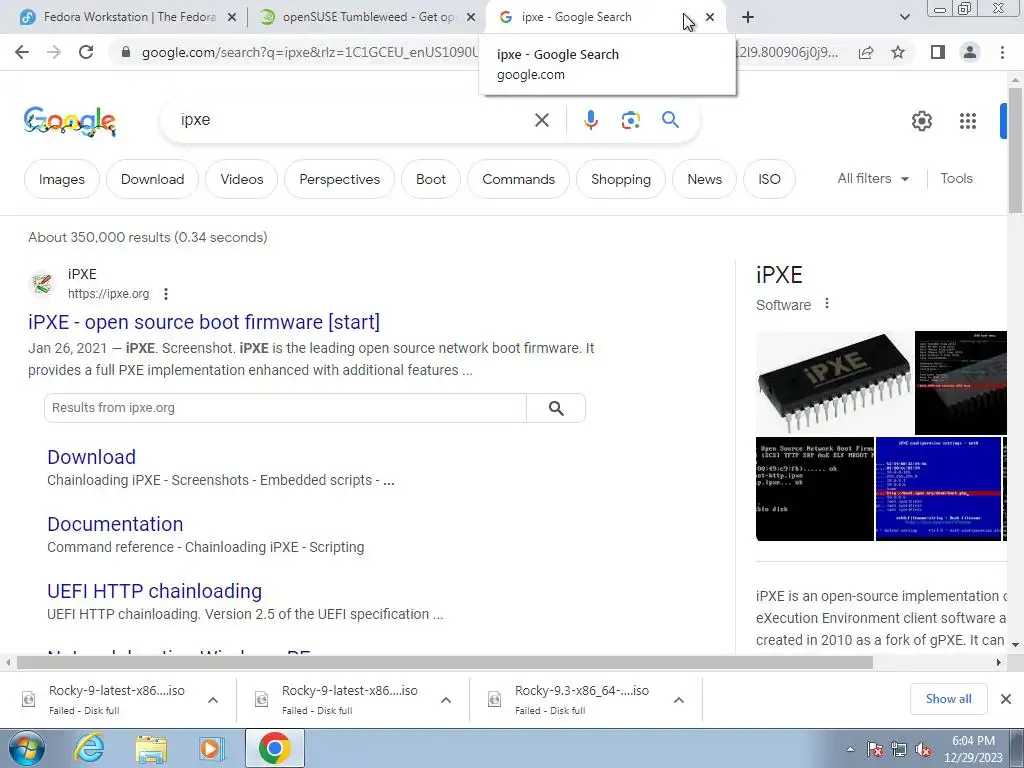1024x768 pixels.
Task: Filter results by Perspectives
Action: 340,179
